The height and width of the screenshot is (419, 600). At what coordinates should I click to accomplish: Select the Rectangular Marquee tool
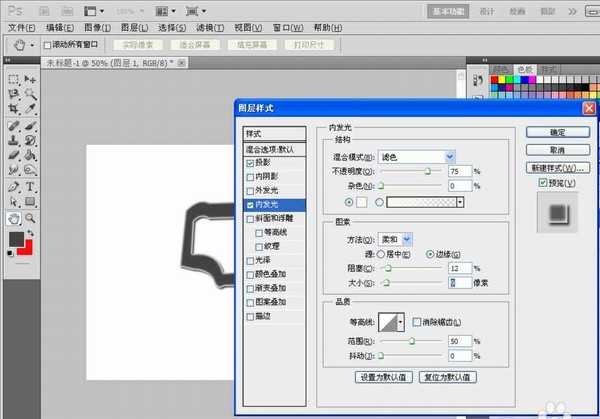pyautogui.click(x=13, y=78)
